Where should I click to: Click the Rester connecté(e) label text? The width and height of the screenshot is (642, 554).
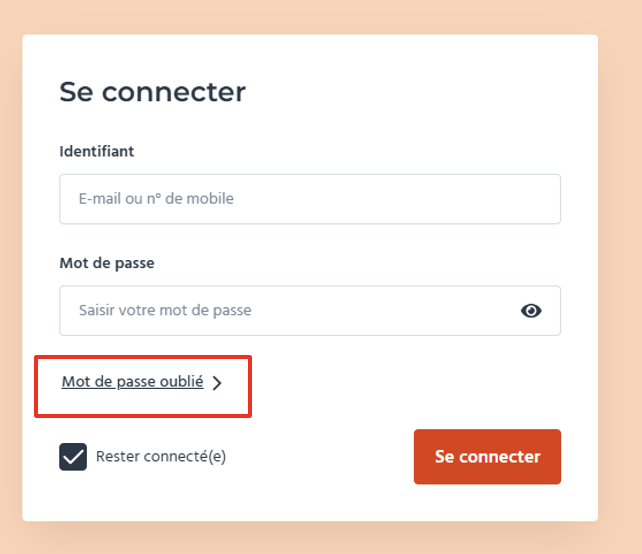[x=160, y=457]
